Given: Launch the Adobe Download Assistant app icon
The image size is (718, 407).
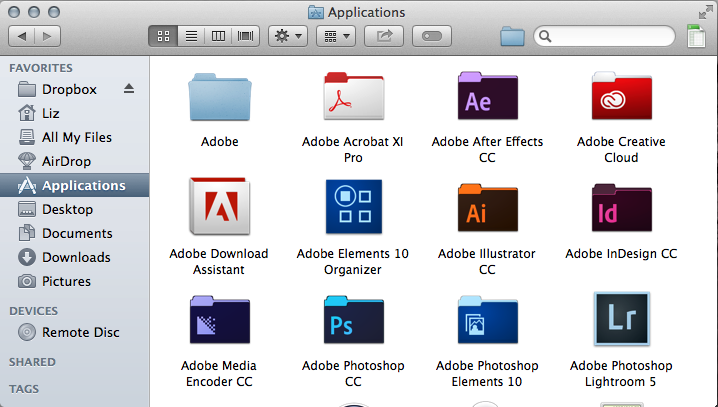Looking at the screenshot, I should [x=220, y=206].
